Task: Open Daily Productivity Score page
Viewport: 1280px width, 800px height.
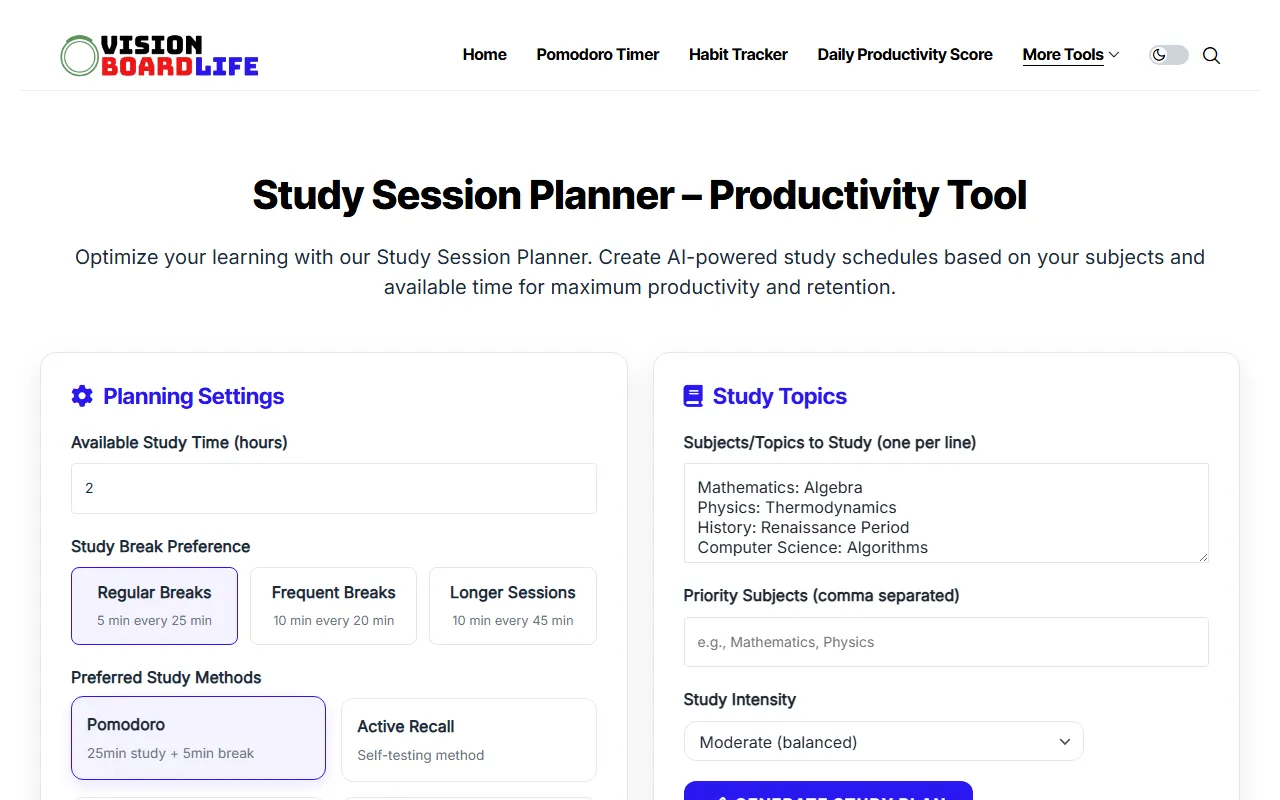Action: pos(904,55)
